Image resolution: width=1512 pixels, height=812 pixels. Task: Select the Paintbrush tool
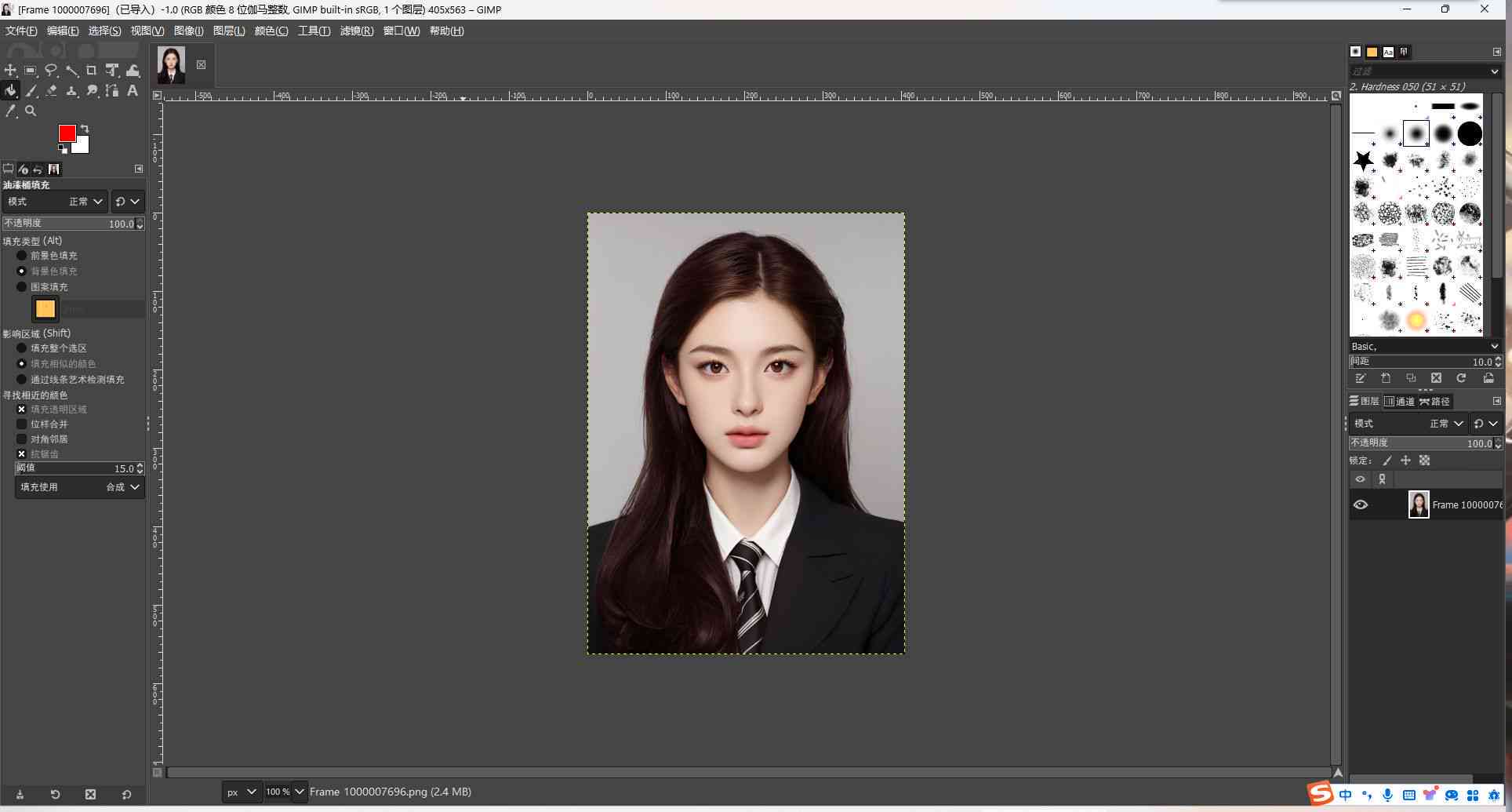pos(31,91)
